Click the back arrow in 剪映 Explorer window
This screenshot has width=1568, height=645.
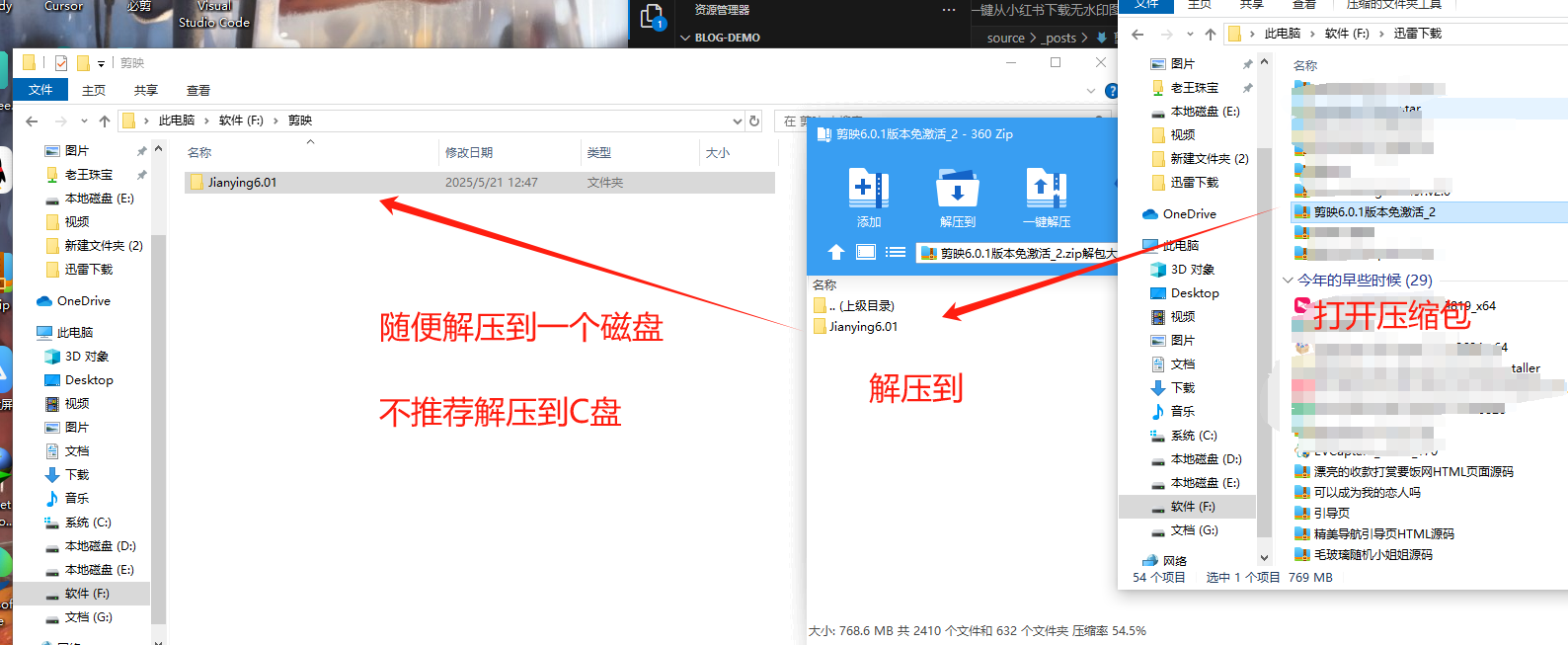[x=32, y=121]
